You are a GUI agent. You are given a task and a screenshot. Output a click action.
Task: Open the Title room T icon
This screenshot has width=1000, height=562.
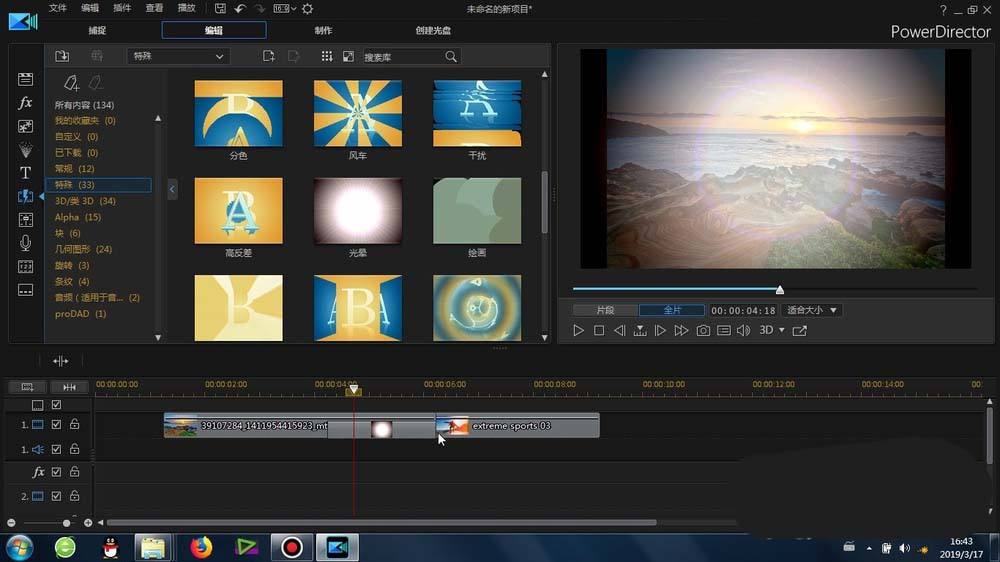26,173
